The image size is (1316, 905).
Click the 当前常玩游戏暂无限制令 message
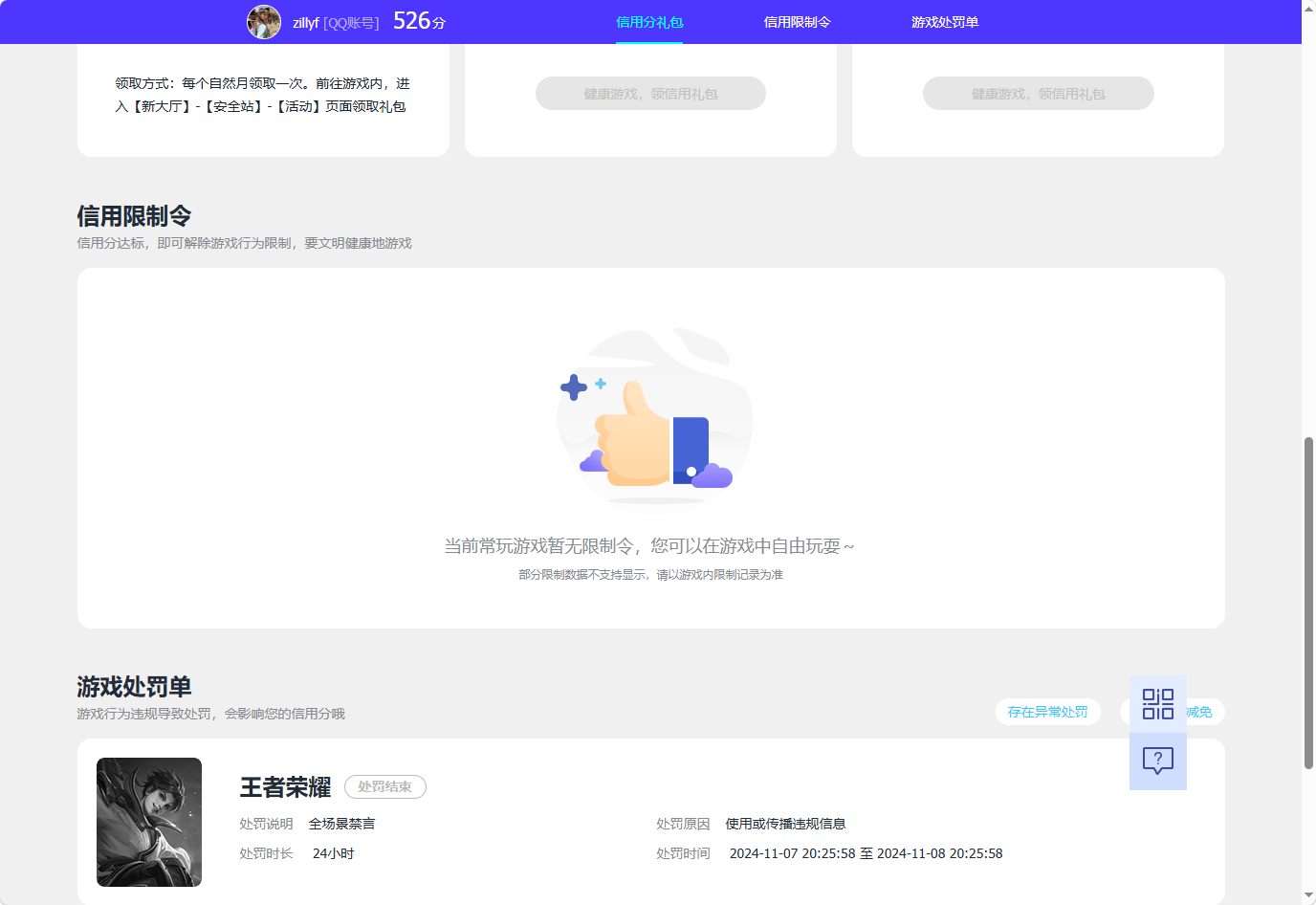[x=649, y=546]
